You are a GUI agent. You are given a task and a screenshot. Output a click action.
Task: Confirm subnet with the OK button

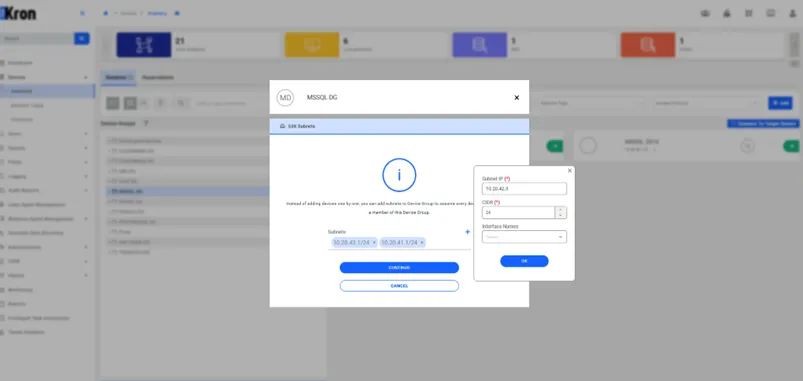(524, 261)
